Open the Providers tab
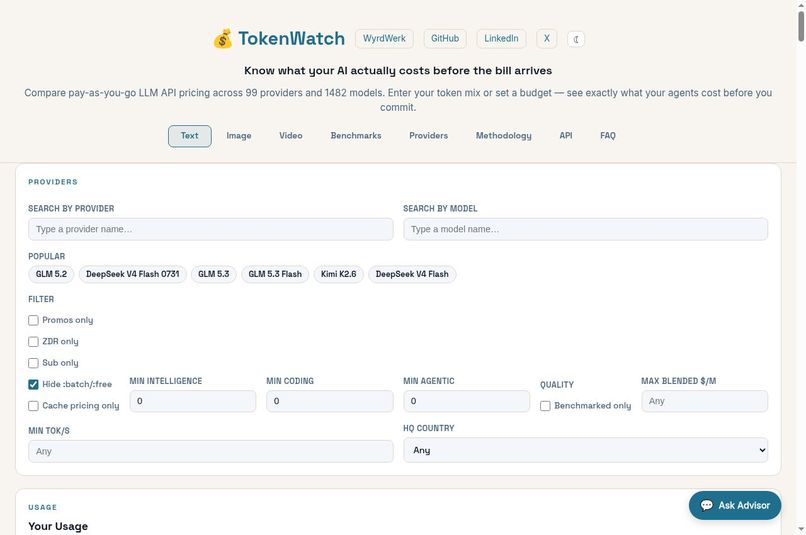Screen dimensions: 806x535 point(429,136)
